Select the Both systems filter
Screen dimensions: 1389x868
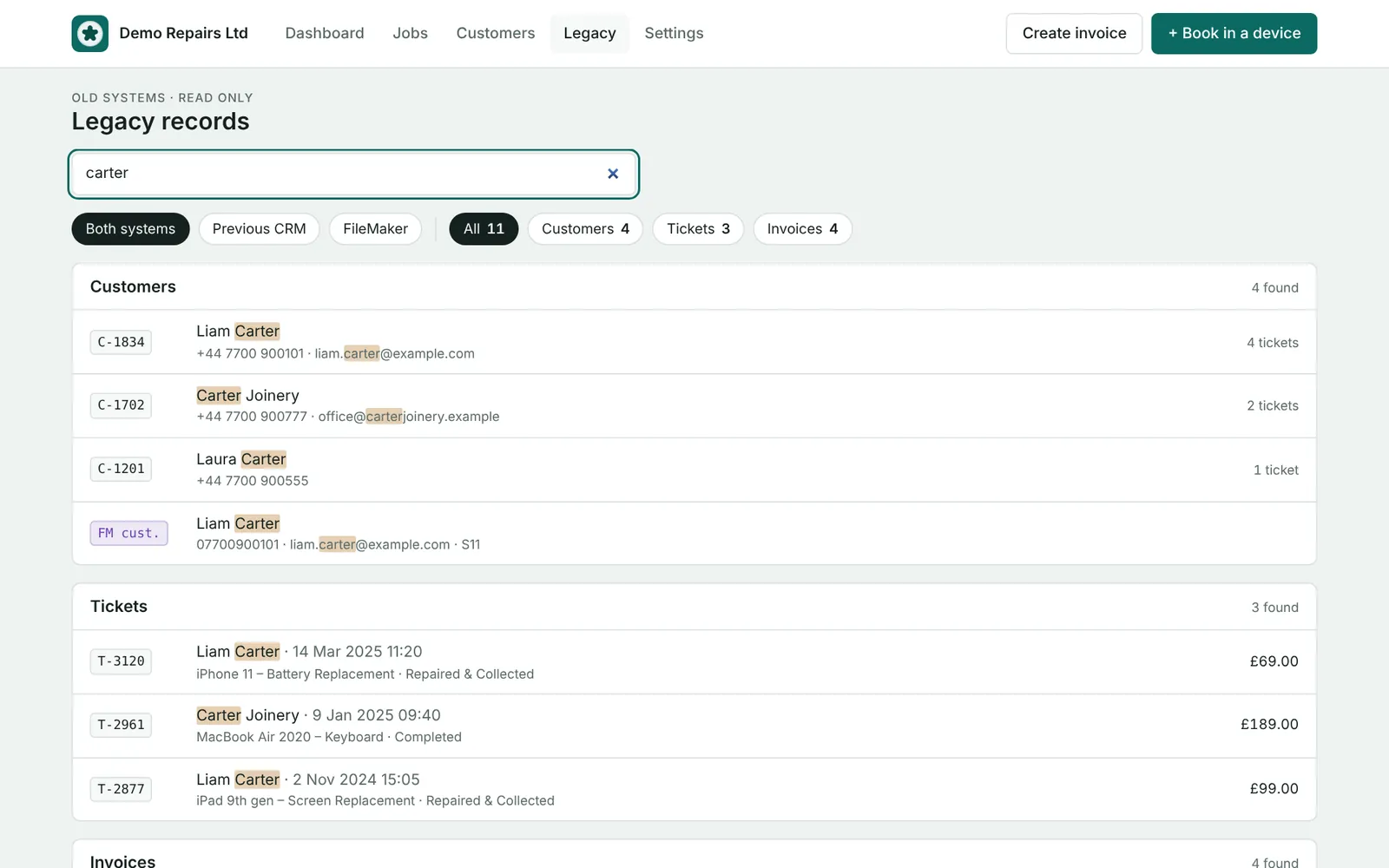pyautogui.click(x=130, y=229)
